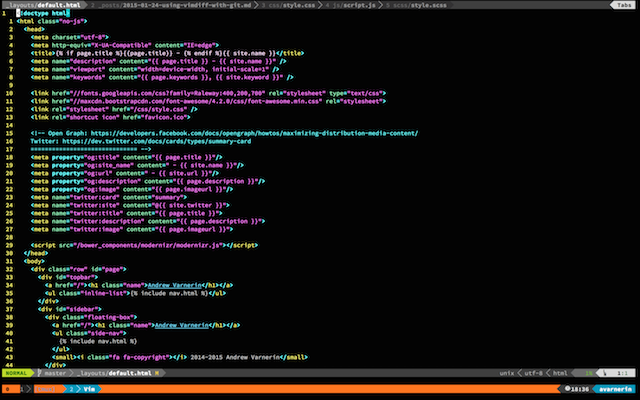The image size is (640, 400).
Task: Open the scss/style.scss tab
Action: pos(416,5)
